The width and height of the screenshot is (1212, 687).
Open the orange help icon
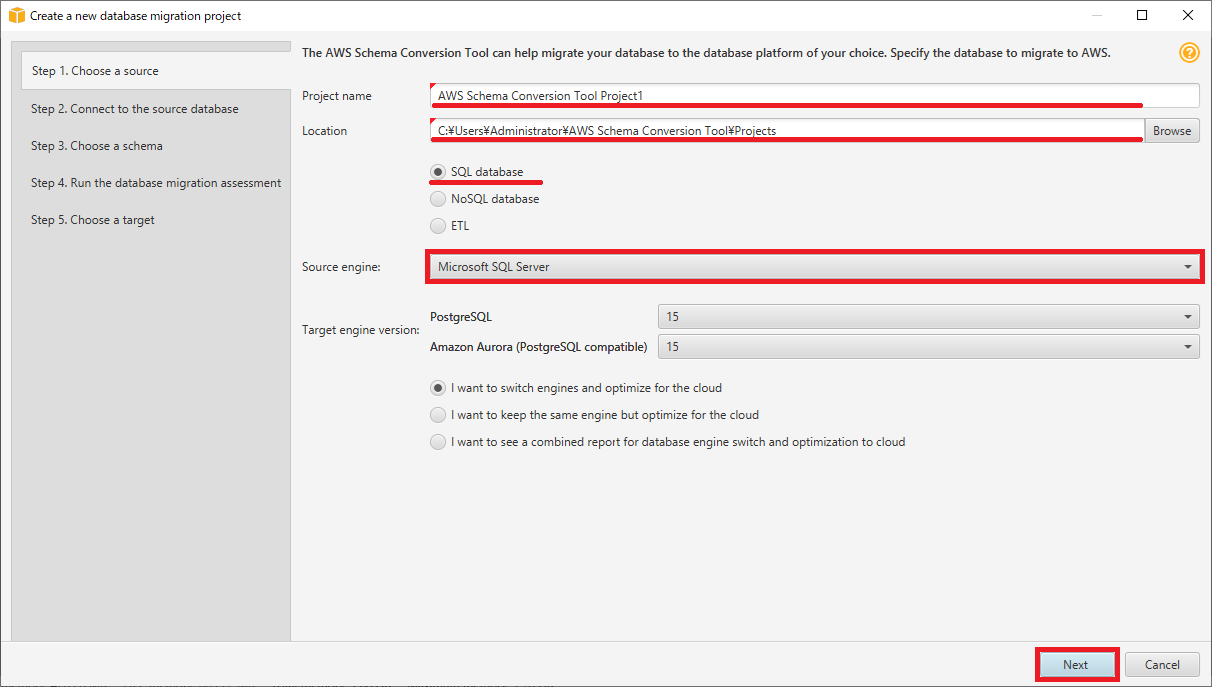point(1189,52)
